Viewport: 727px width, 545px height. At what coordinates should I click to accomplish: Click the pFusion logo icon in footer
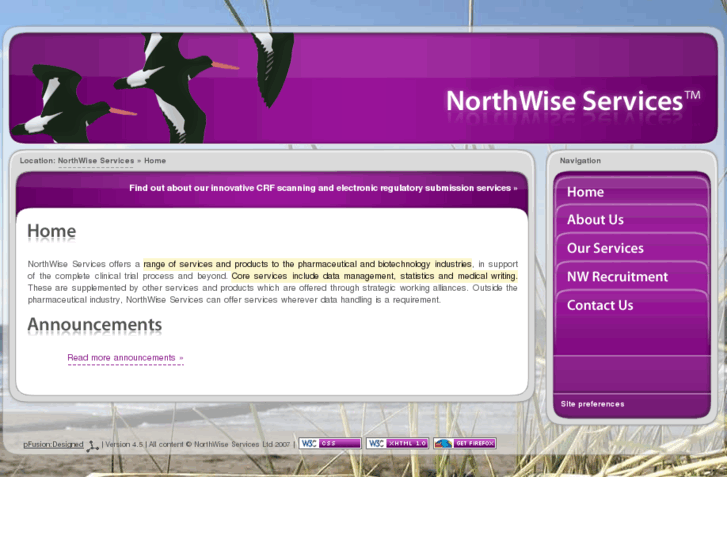pyautogui.click(x=93, y=445)
